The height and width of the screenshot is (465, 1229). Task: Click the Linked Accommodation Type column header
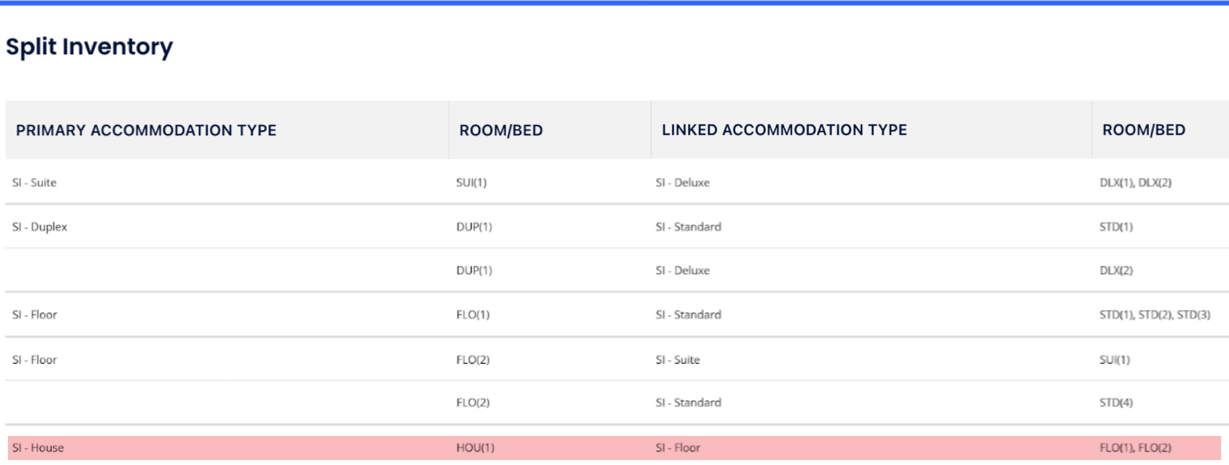click(x=785, y=130)
